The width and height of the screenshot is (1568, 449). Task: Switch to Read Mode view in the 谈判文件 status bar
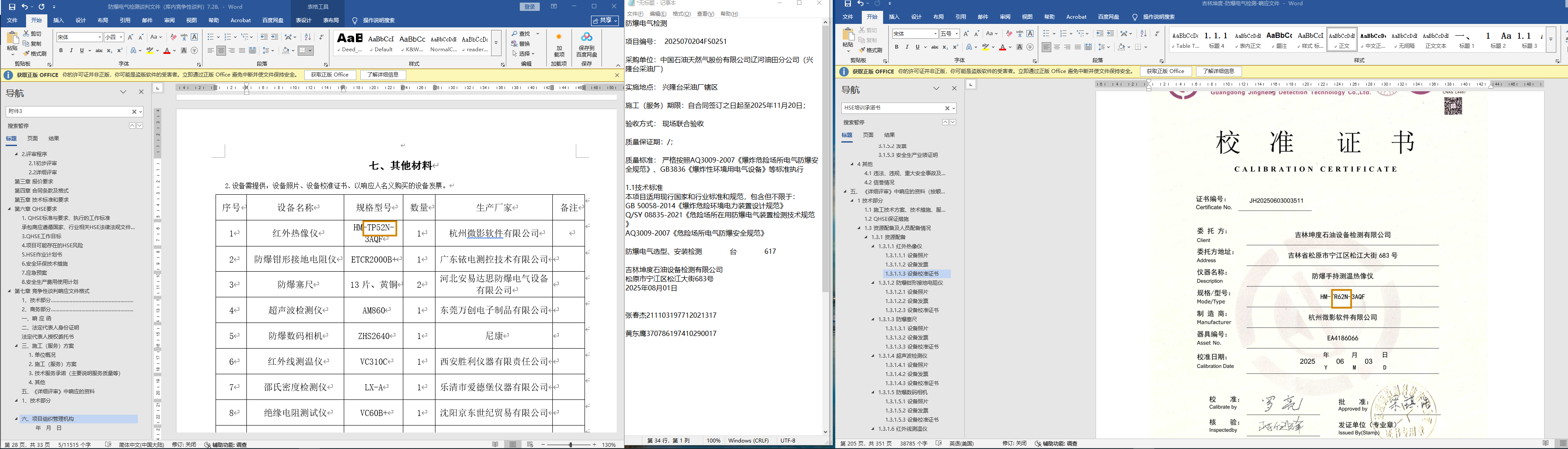pos(495,445)
